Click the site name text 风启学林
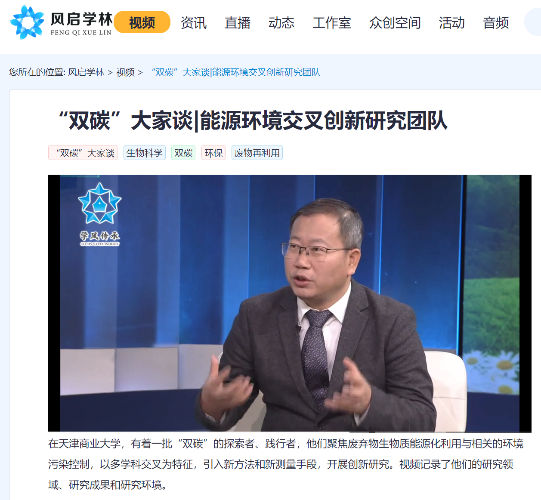541x500 pixels. pyautogui.click(x=81, y=19)
